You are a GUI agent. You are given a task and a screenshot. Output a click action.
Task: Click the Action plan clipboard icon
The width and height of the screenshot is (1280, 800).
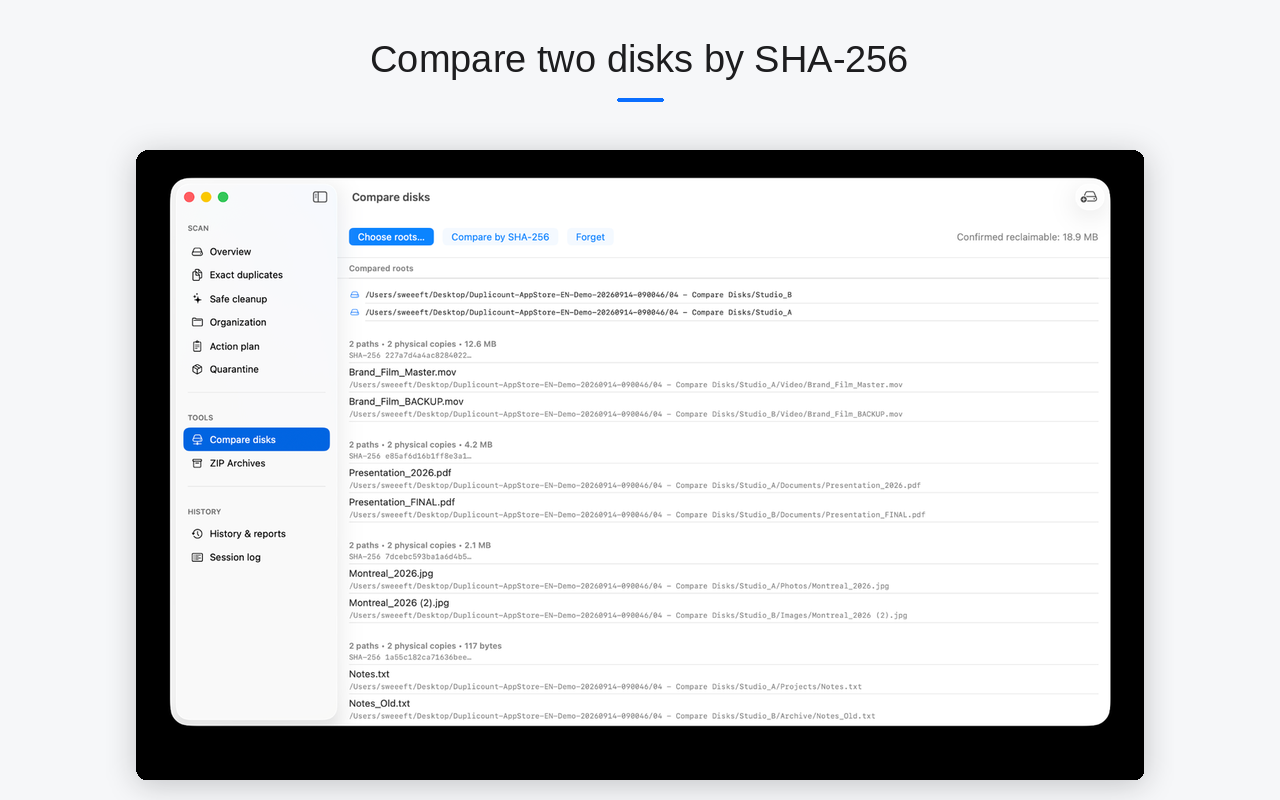click(197, 346)
